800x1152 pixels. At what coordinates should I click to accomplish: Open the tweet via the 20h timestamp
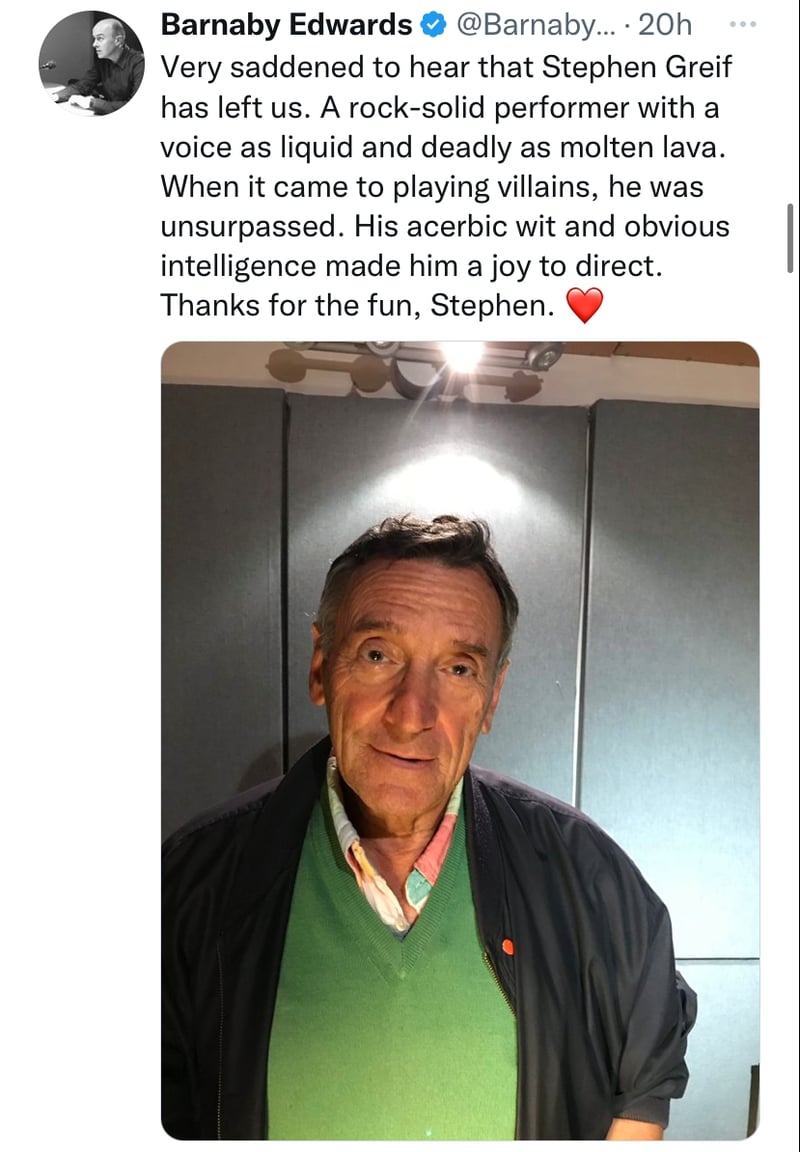point(665,25)
